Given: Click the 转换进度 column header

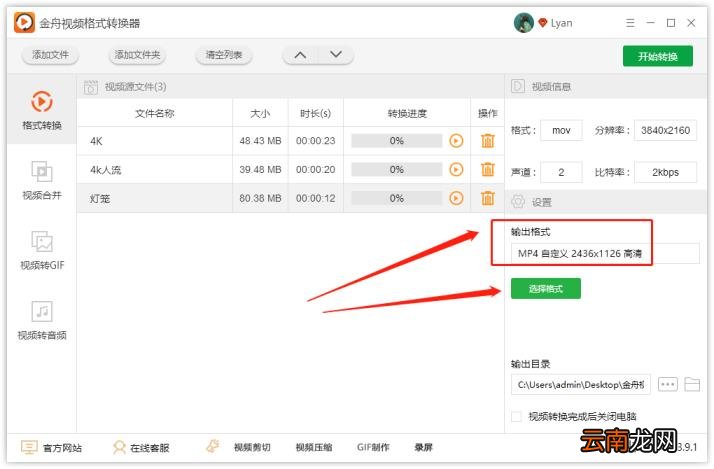Looking at the screenshot, I should (407, 113).
